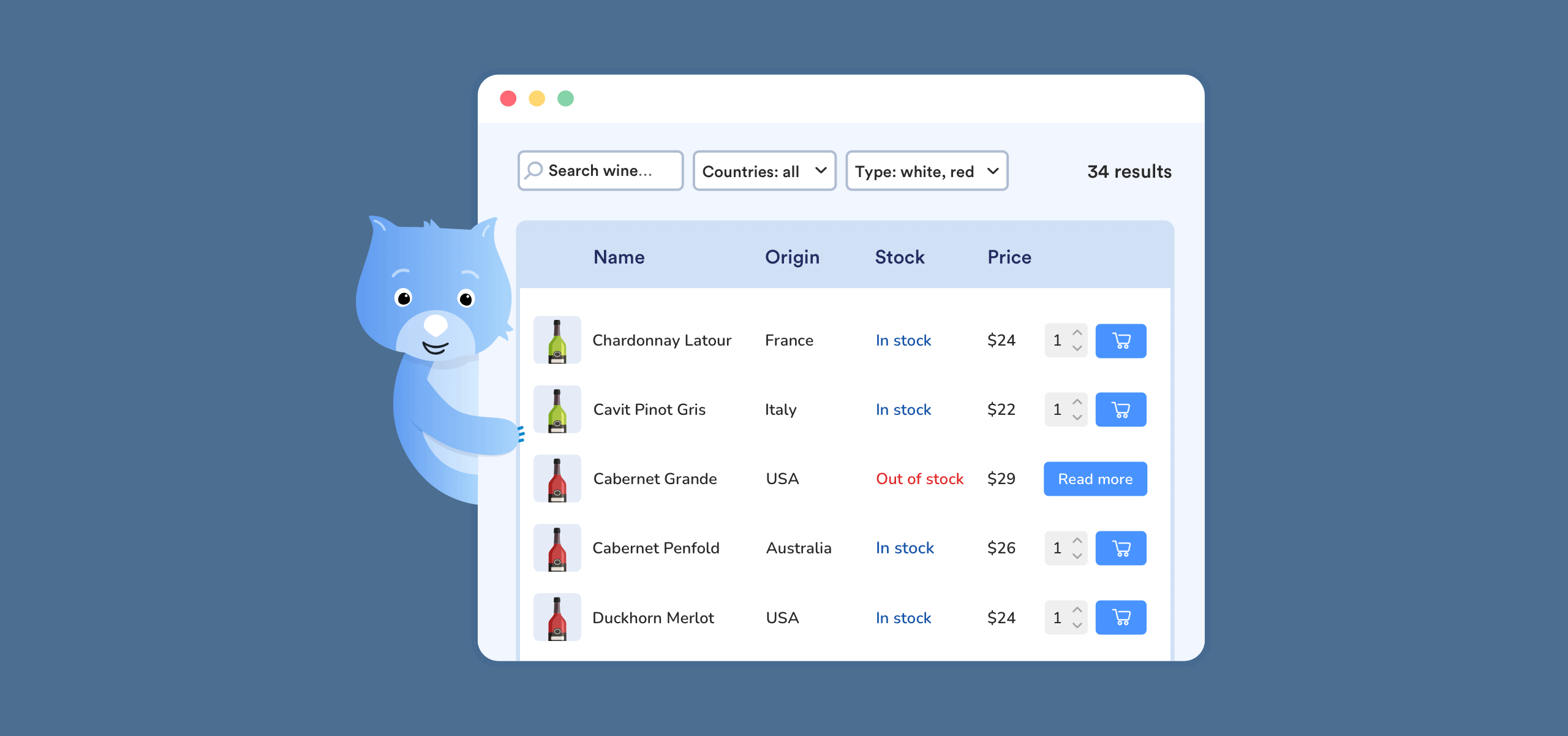Open the Countries: all dropdown
This screenshot has width=1568, height=736.
(x=764, y=171)
